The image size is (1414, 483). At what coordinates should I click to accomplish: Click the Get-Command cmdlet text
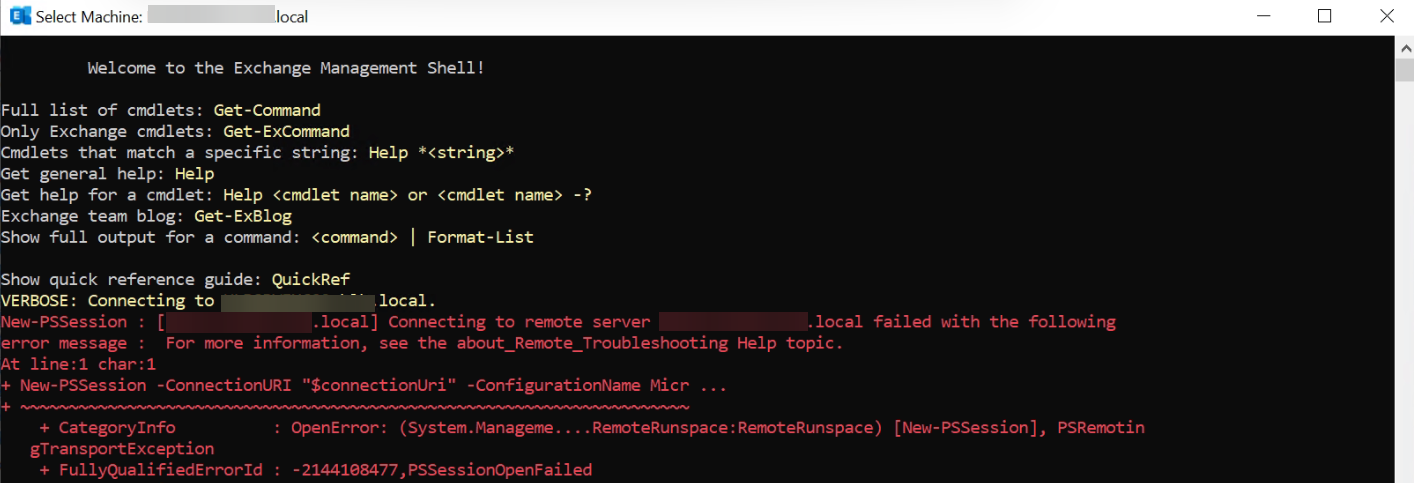(267, 110)
